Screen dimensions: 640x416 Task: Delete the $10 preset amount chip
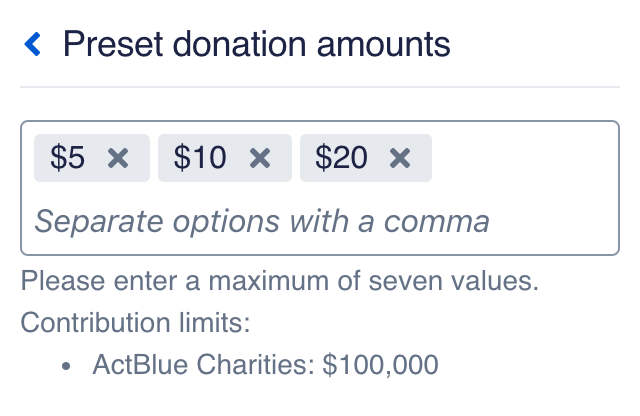point(260,158)
